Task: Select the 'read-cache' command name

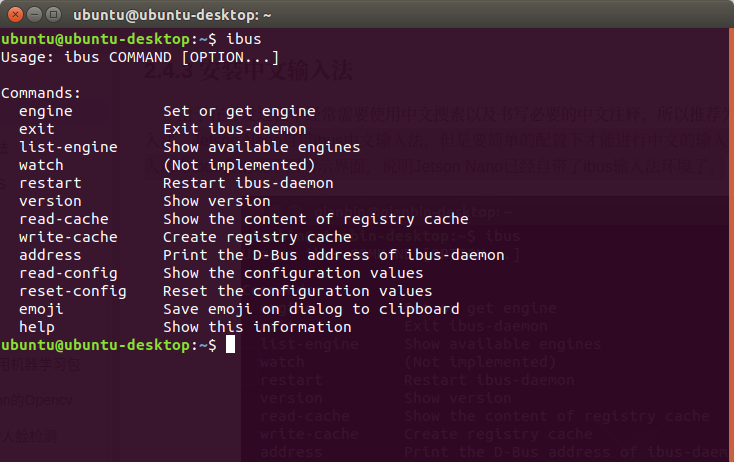Action: pos(64,219)
